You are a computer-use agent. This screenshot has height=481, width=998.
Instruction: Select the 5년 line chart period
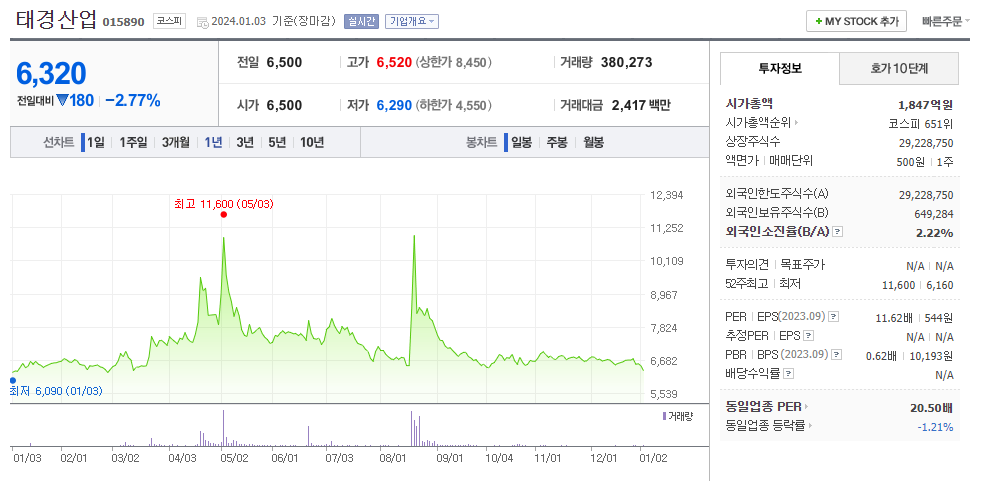pyautogui.click(x=277, y=143)
